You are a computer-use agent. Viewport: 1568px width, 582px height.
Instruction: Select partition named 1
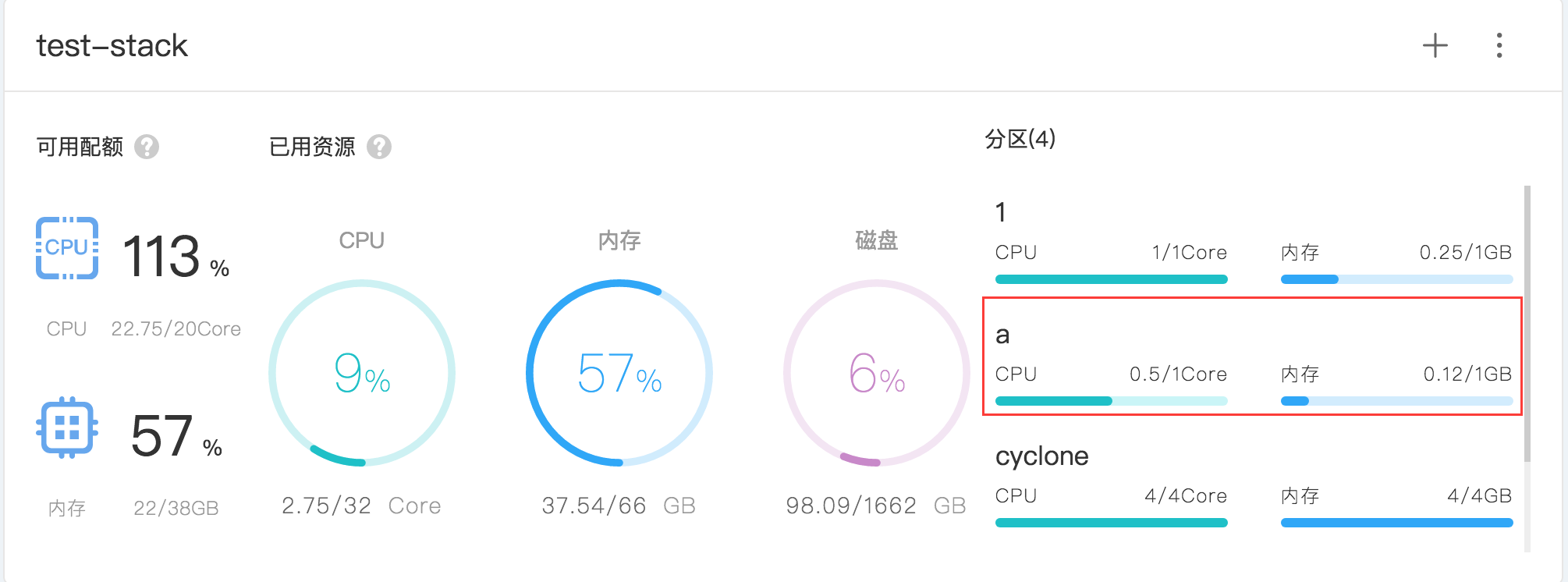click(x=1002, y=212)
